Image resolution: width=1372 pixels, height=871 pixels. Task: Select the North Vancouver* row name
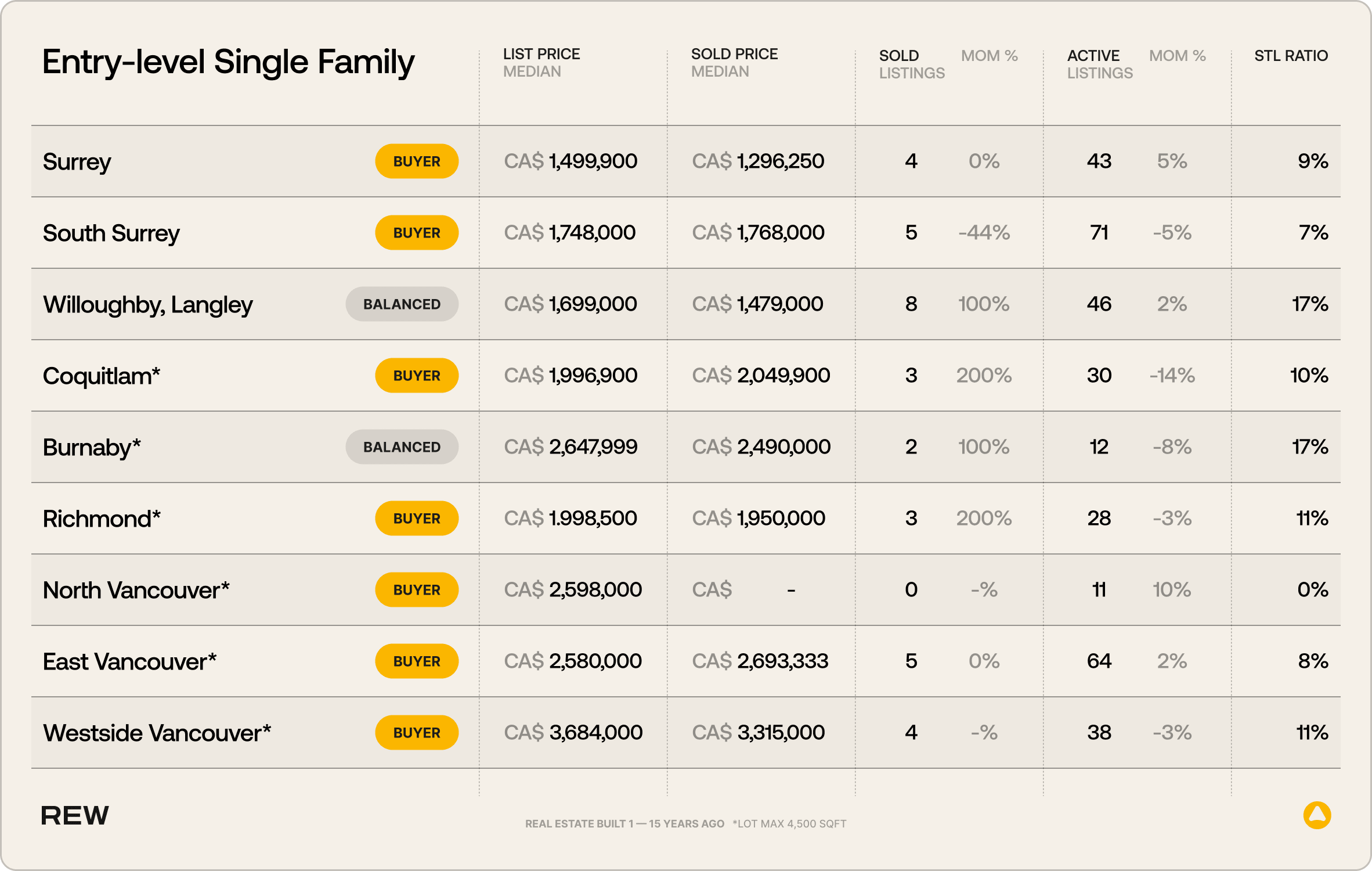pyautogui.click(x=136, y=590)
